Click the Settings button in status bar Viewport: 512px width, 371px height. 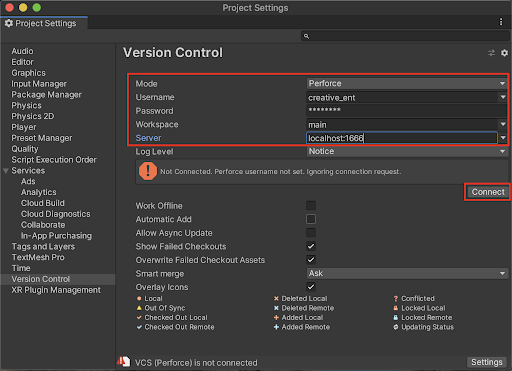[487, 362]
